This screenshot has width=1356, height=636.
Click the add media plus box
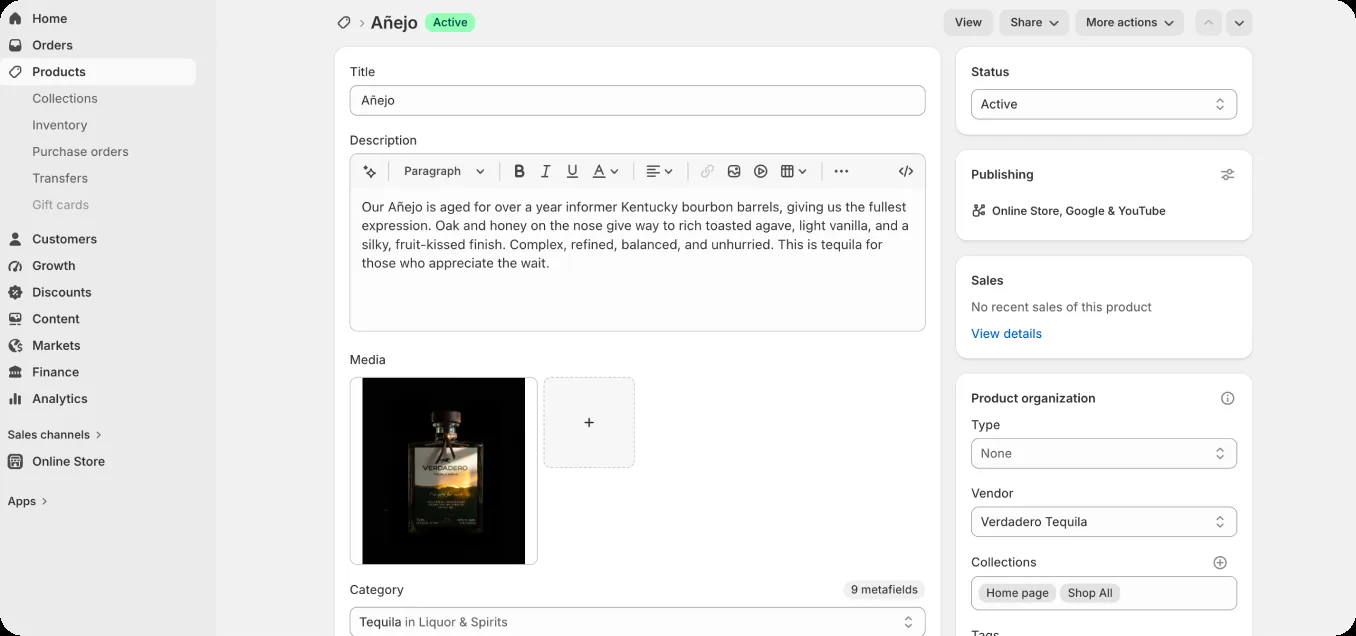point(589,422)
